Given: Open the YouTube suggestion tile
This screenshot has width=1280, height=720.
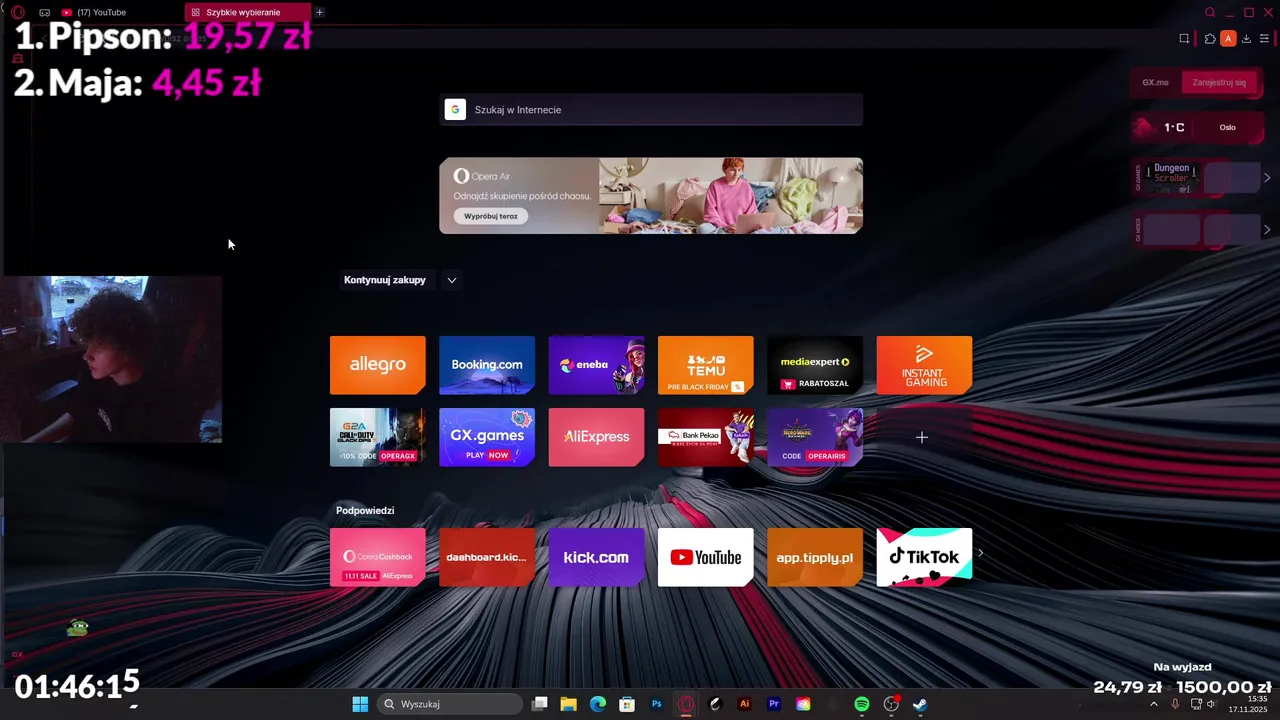Looking at the screenshot, I should click(706, 557).
